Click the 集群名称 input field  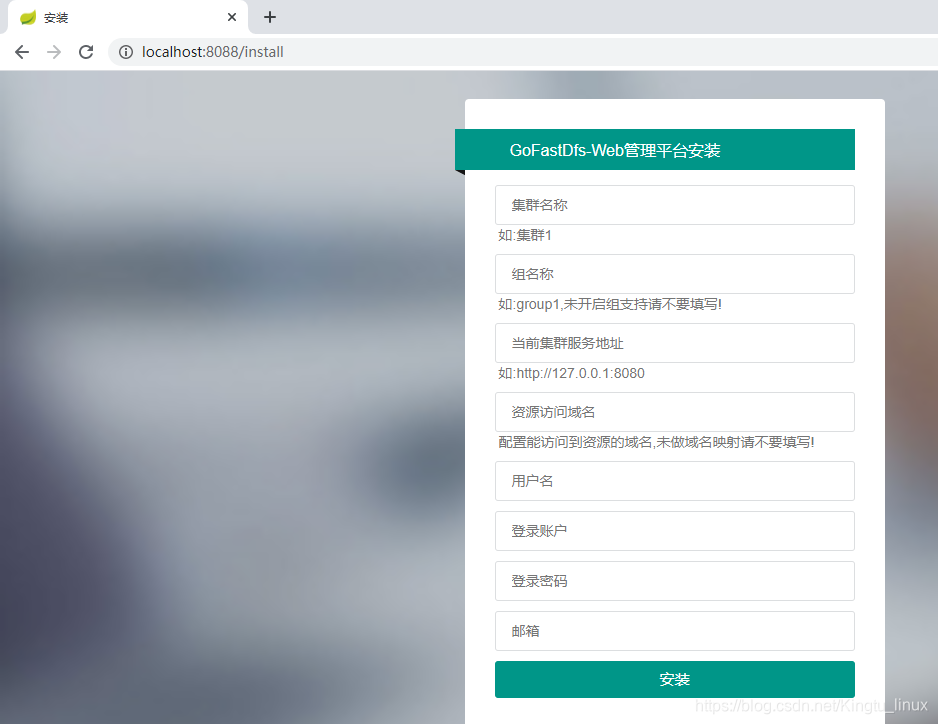(x=674, y=205)
